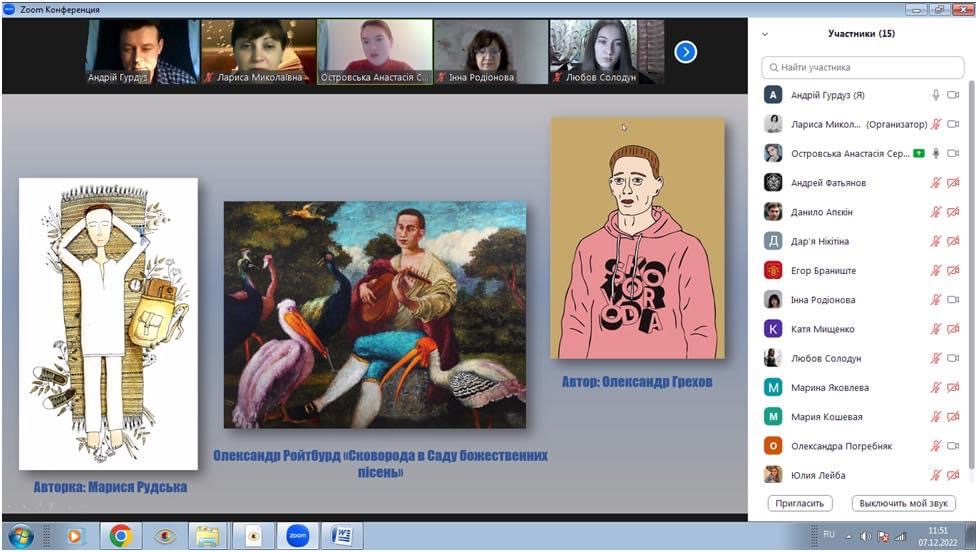Click muted mic icon for Любов Солодун
Image resolution: width=978 pixels, height=552 pixels.
pos(936,359)
